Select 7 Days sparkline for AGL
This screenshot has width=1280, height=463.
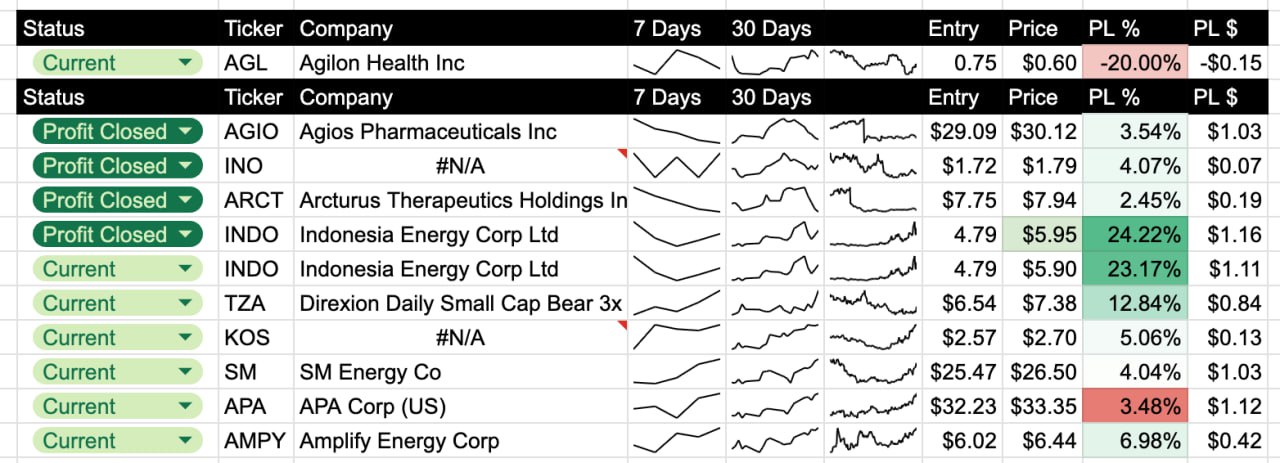(x=676, y=63)
